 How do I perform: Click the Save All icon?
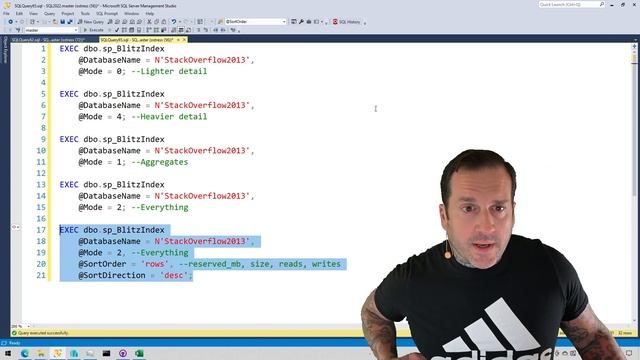point(70,22)
